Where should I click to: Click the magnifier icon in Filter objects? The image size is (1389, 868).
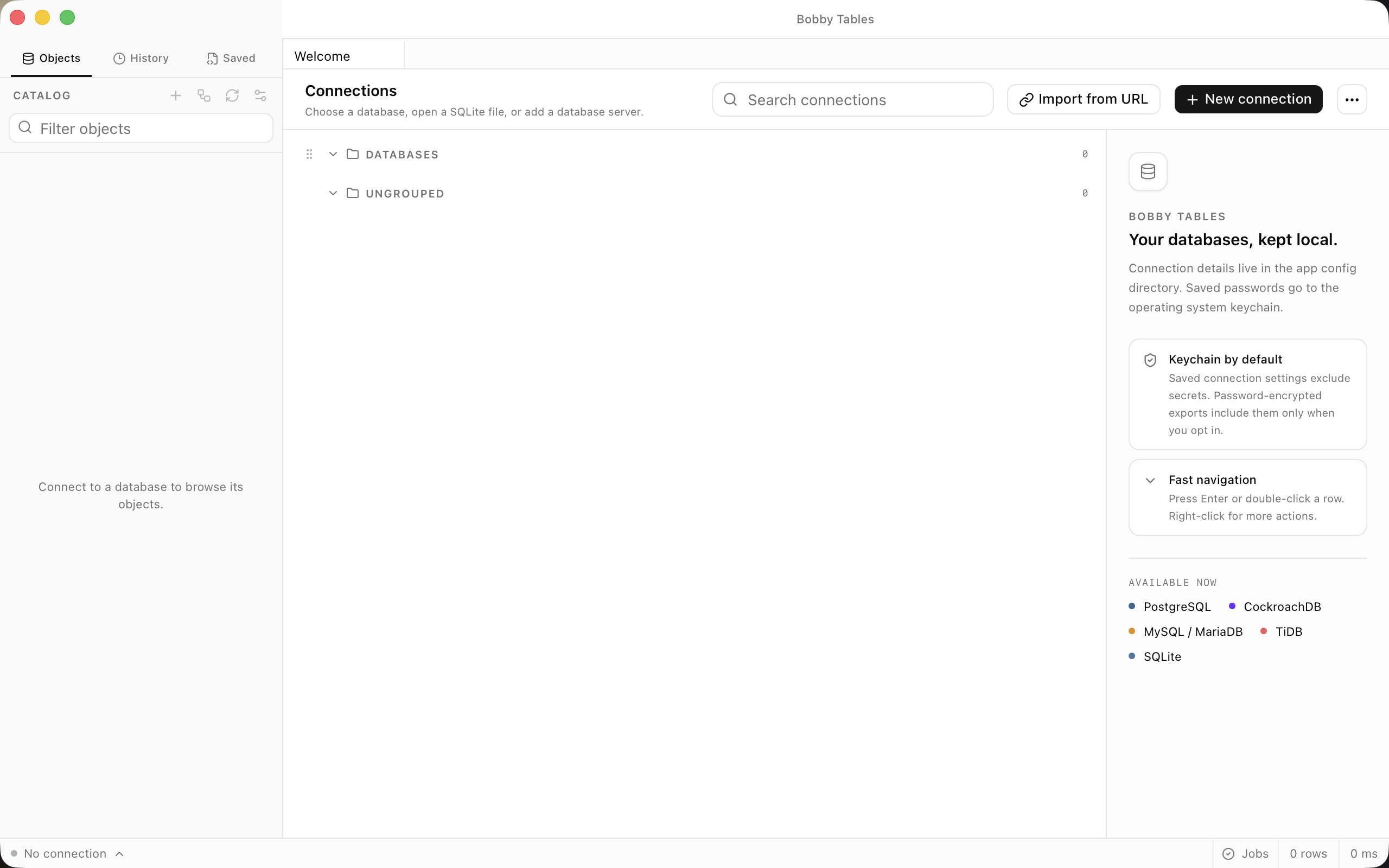click(x=26, y=127)
